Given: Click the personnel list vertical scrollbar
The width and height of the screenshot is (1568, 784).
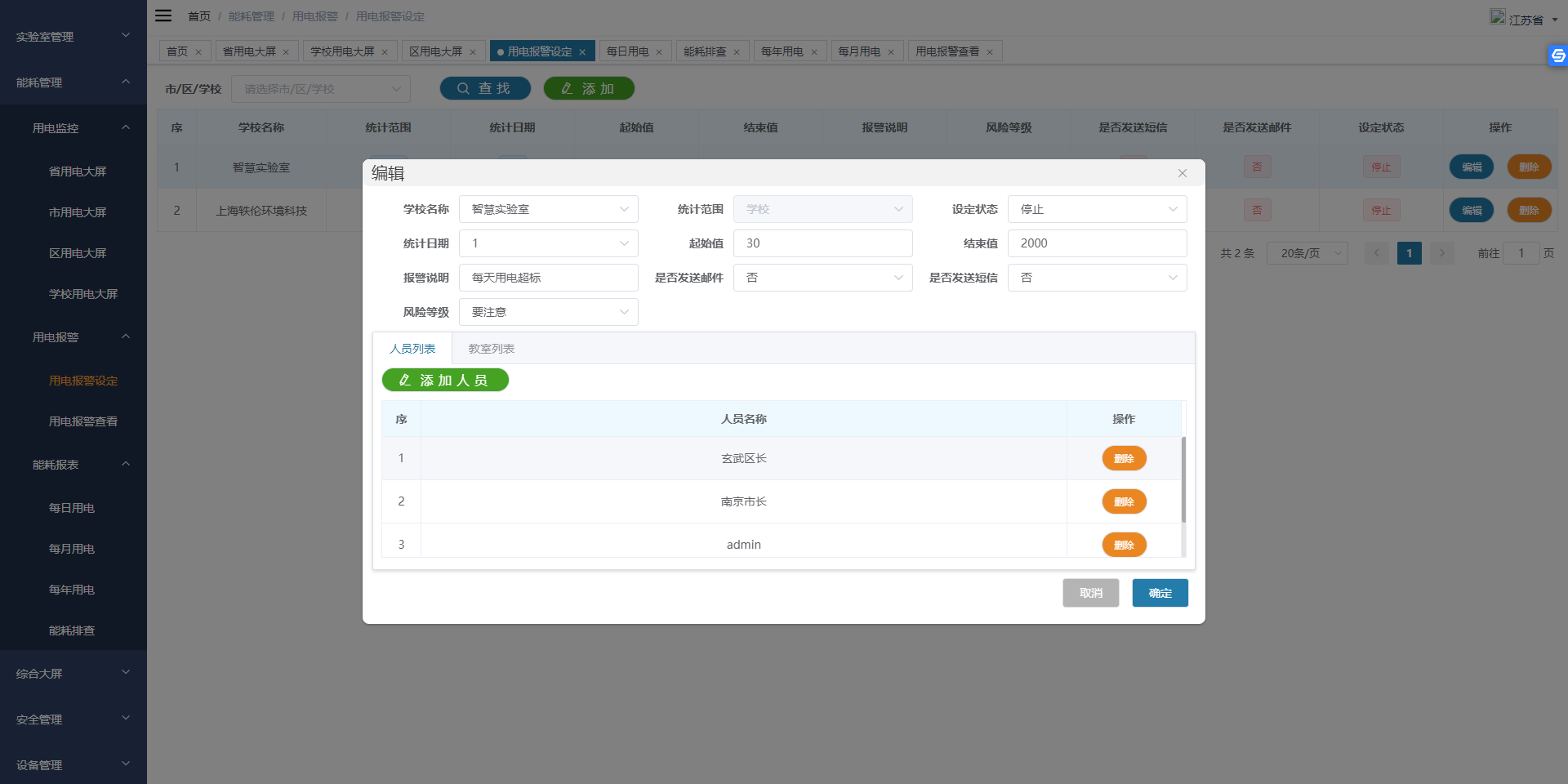Looking at the screenshot, I should click(1183, 479).
